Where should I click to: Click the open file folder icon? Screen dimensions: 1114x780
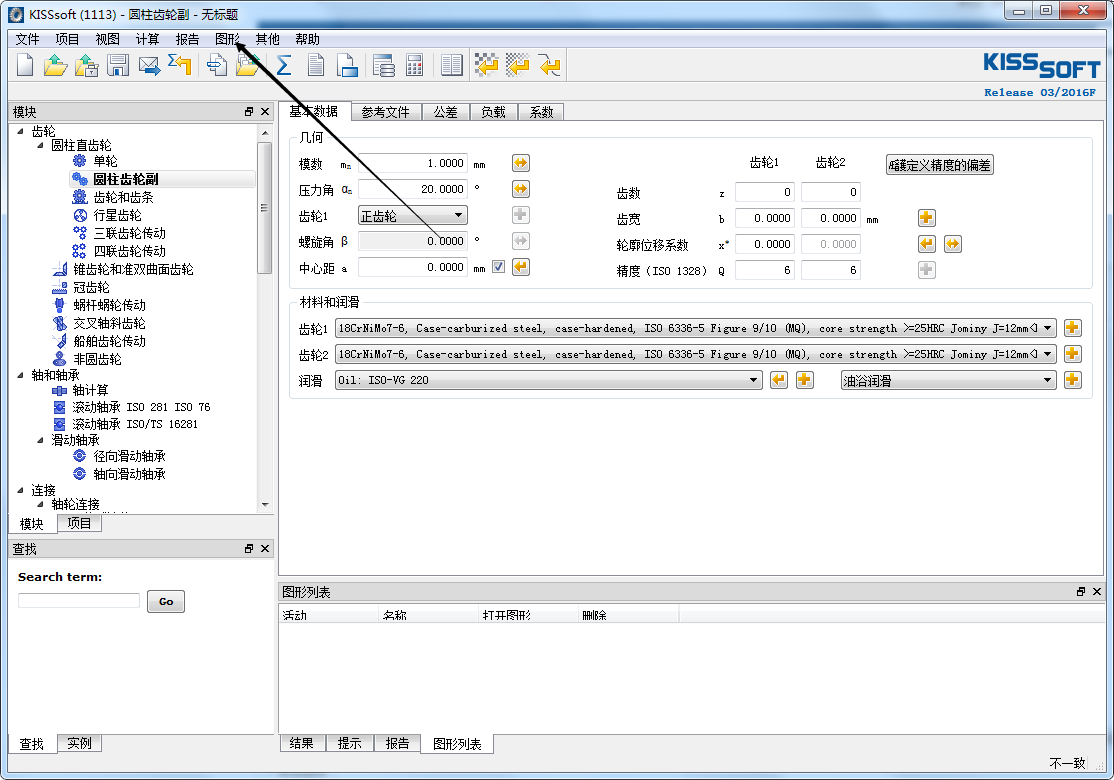(55, 65)
